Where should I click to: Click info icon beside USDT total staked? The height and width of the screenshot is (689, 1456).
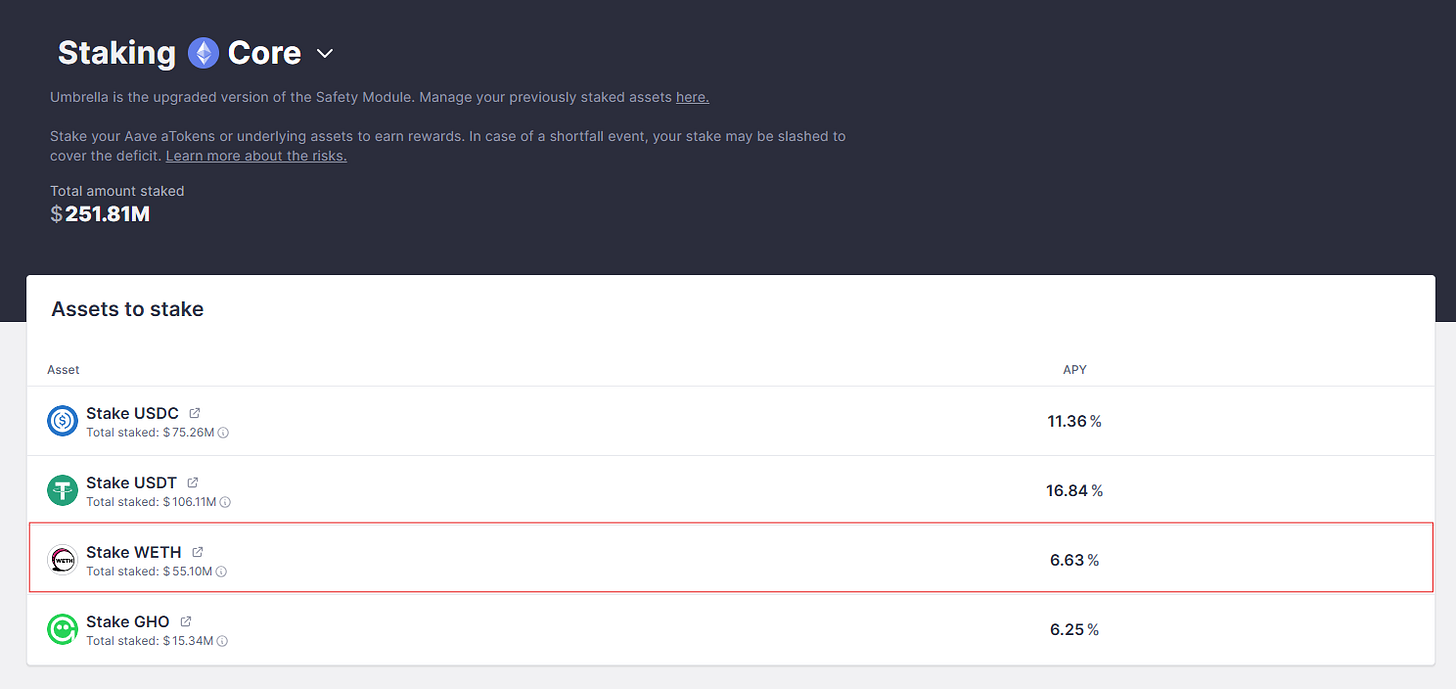[225, 502]
